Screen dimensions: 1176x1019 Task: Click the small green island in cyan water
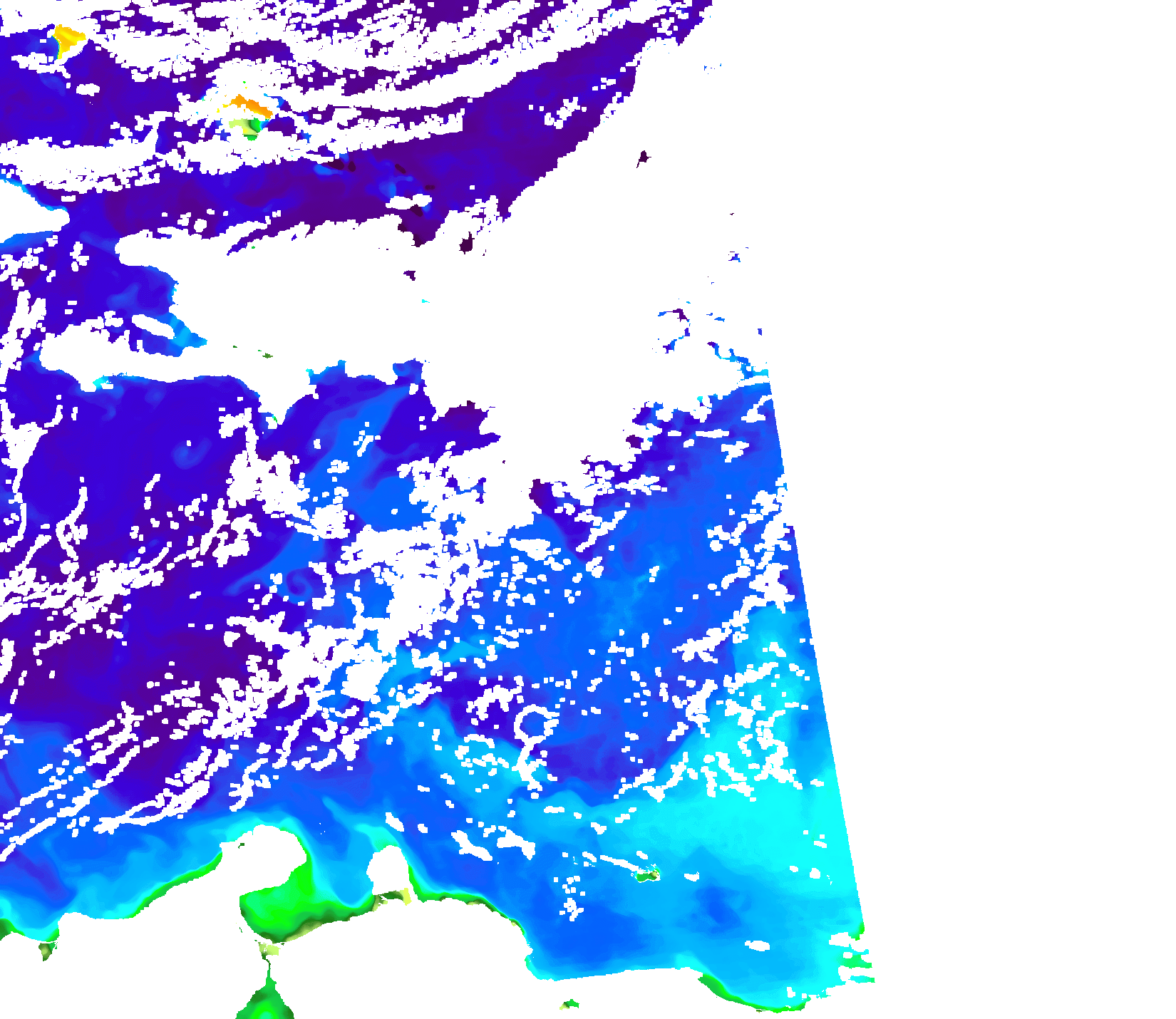647,876
